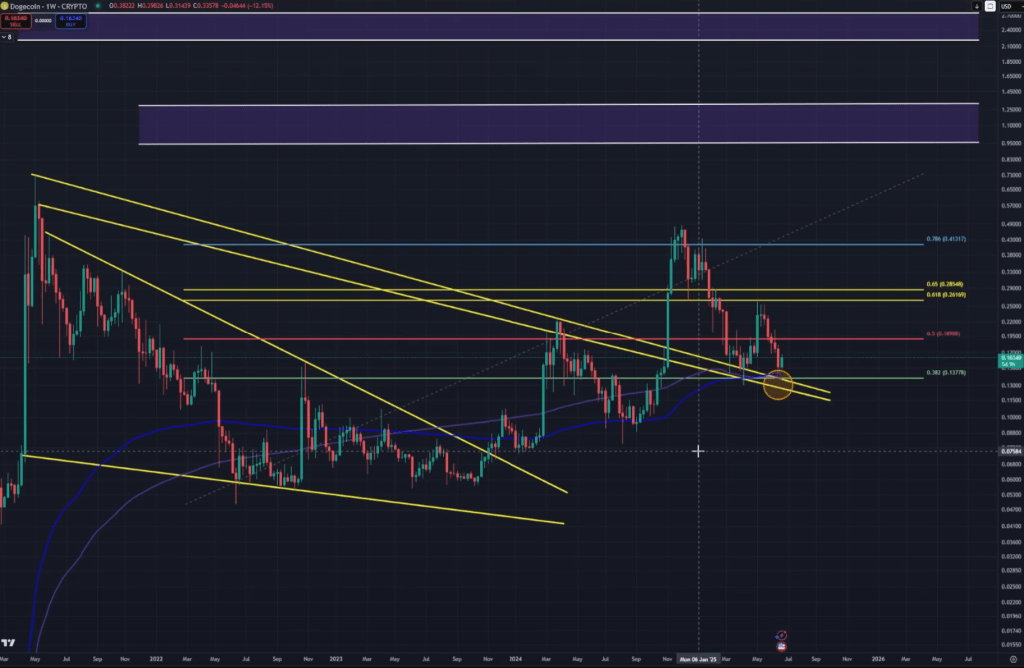Open the session clock icon on bottom price scale
Viewport: 1024px width, 668px height.
point(1011,660)
